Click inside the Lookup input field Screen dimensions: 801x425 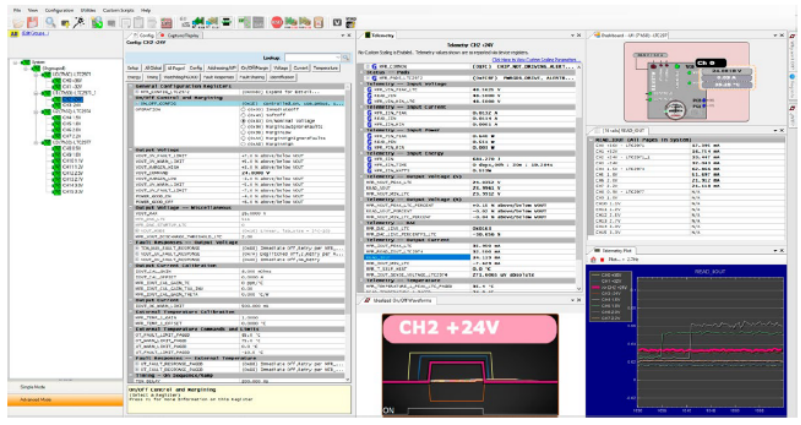point(310,58)
